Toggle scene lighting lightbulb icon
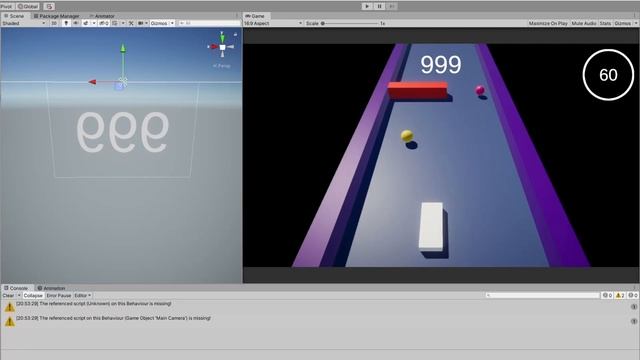640x360 pixels. click(x=66, y=23)
